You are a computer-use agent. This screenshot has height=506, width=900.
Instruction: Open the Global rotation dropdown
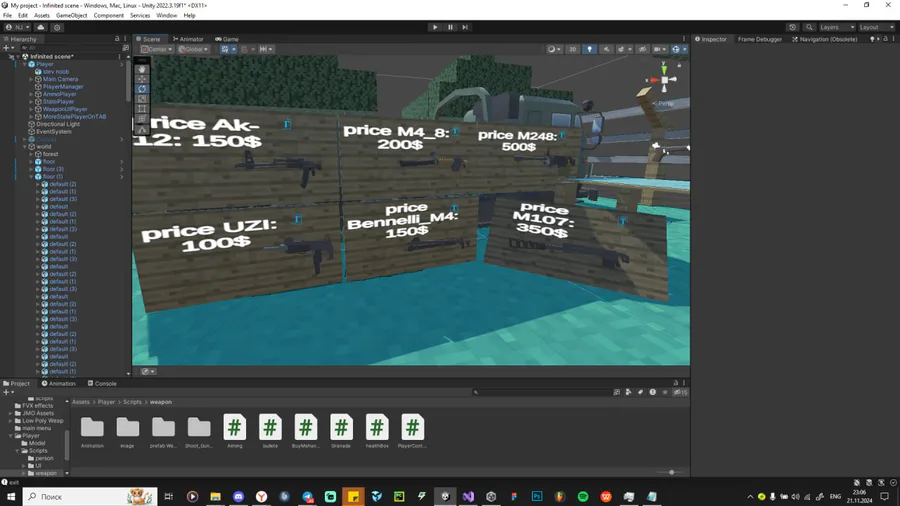point(193,49)
